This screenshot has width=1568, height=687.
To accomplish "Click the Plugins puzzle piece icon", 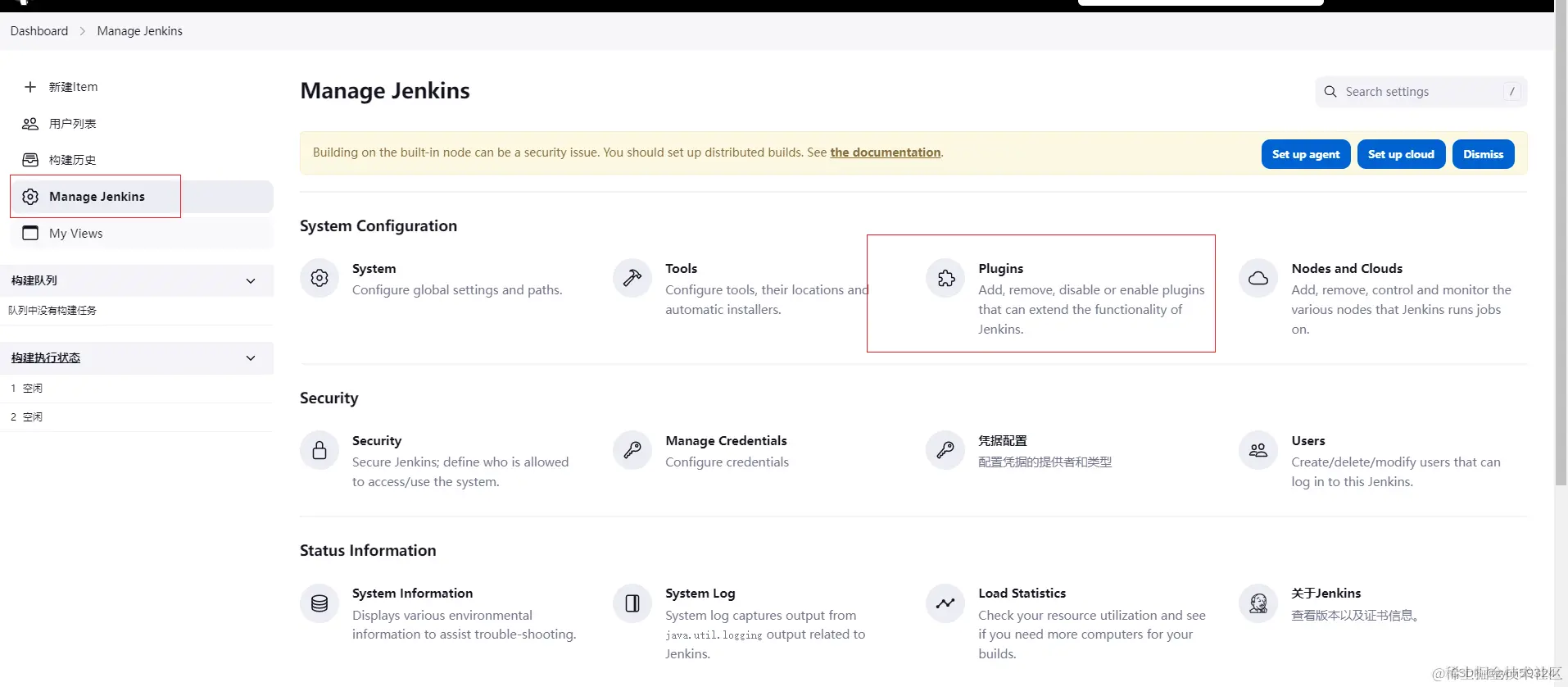I will tap(945, 278).
